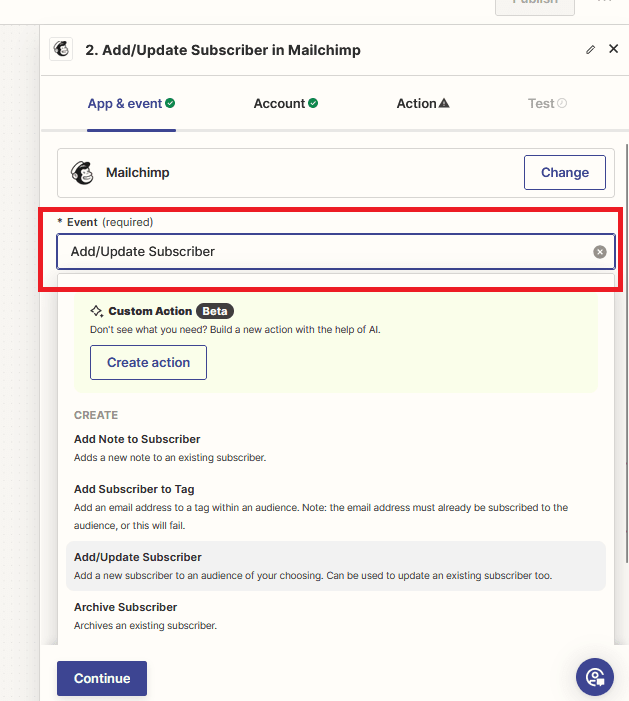Select the Test tab
629x701 pixels.
(541, 103)
